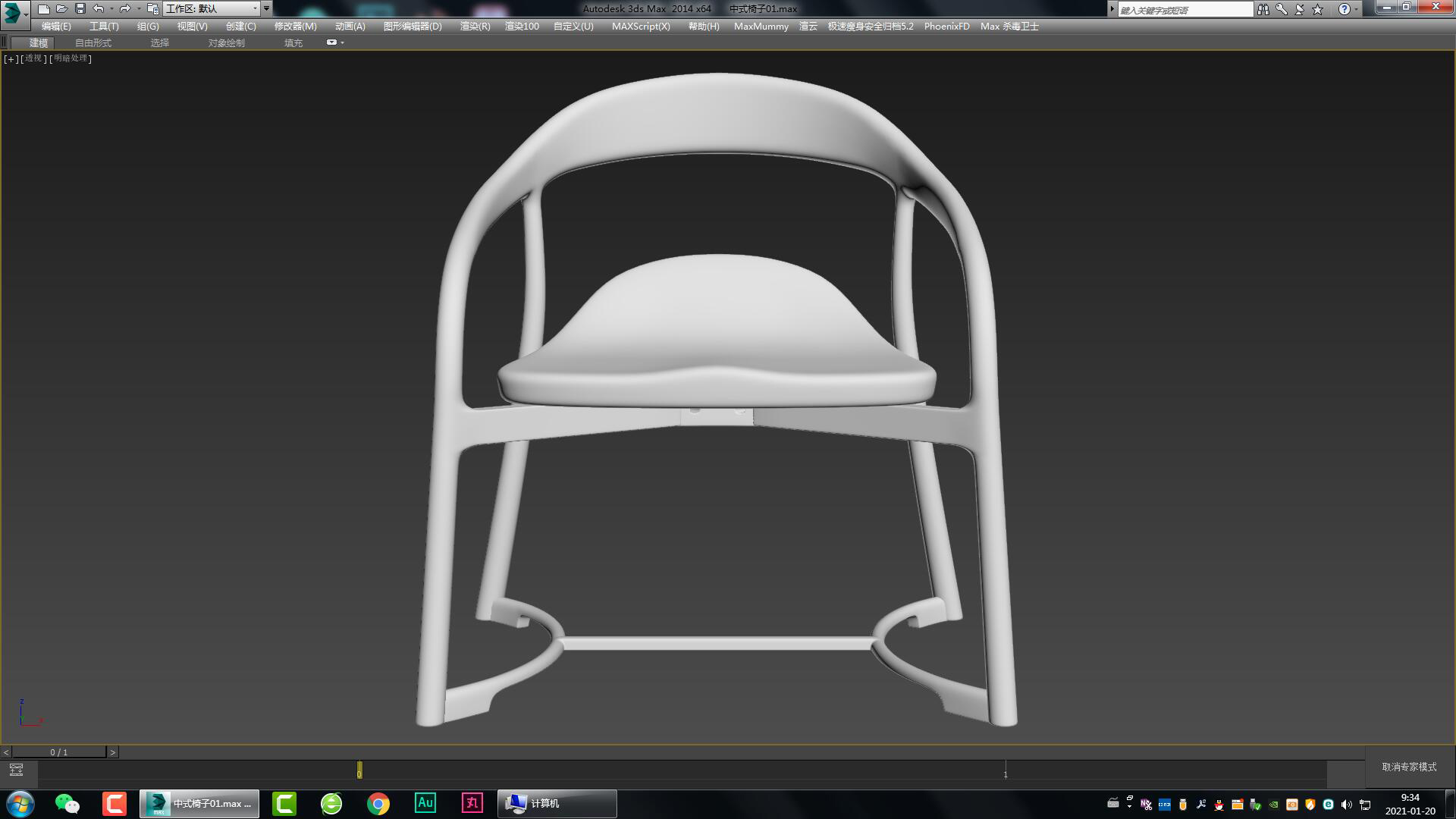
Task: Launch Google Chrome from the taskbar
Action: pyautogui.click(x=379, y=804)
